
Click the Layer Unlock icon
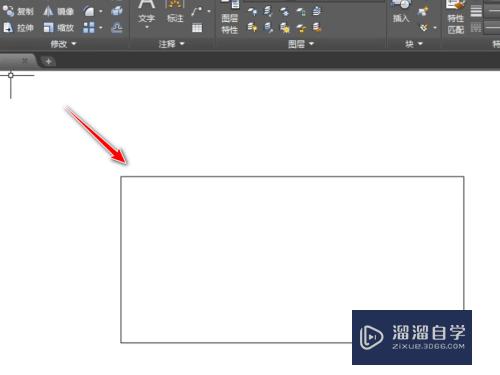301,28
